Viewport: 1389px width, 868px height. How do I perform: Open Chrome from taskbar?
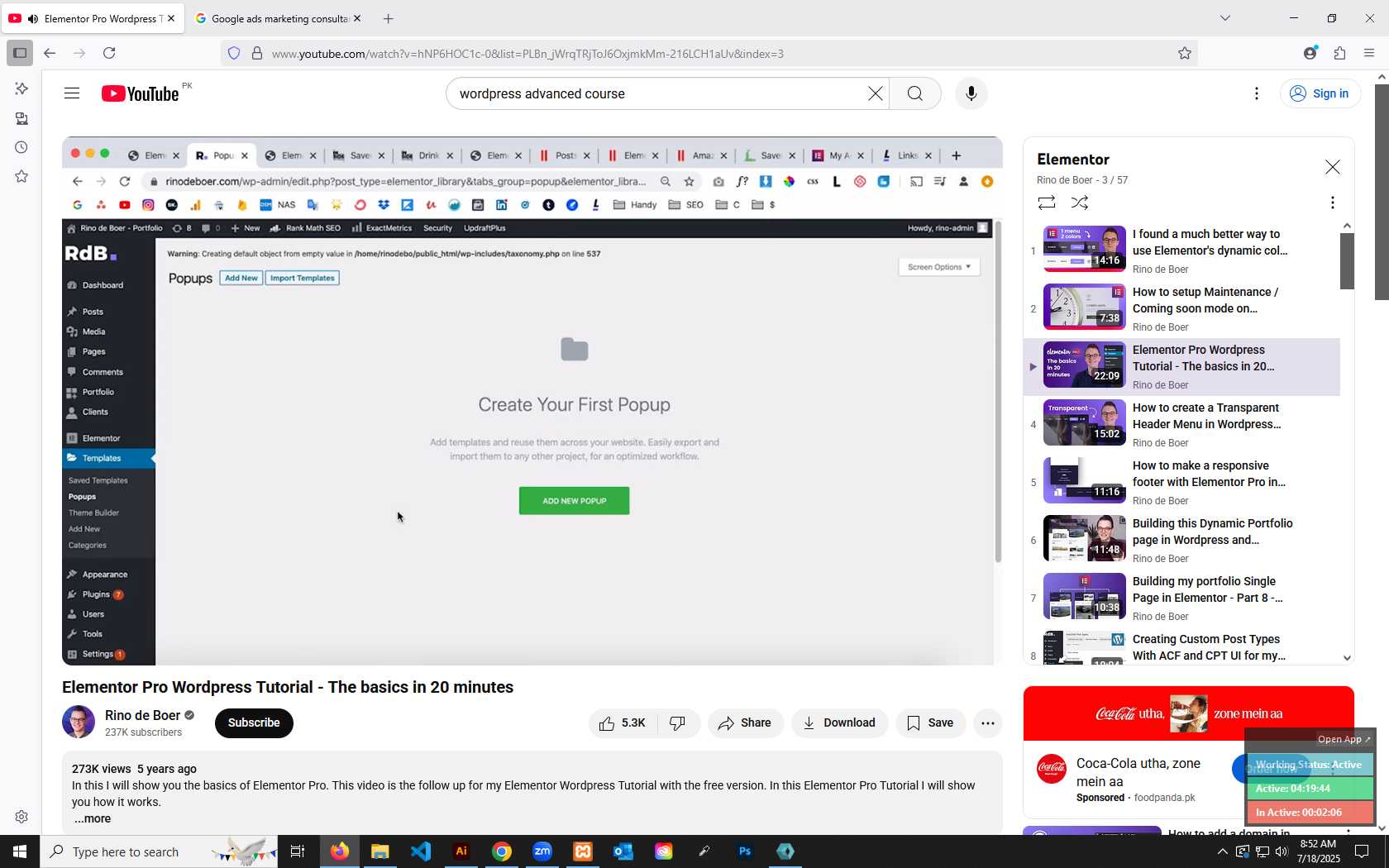502,851
